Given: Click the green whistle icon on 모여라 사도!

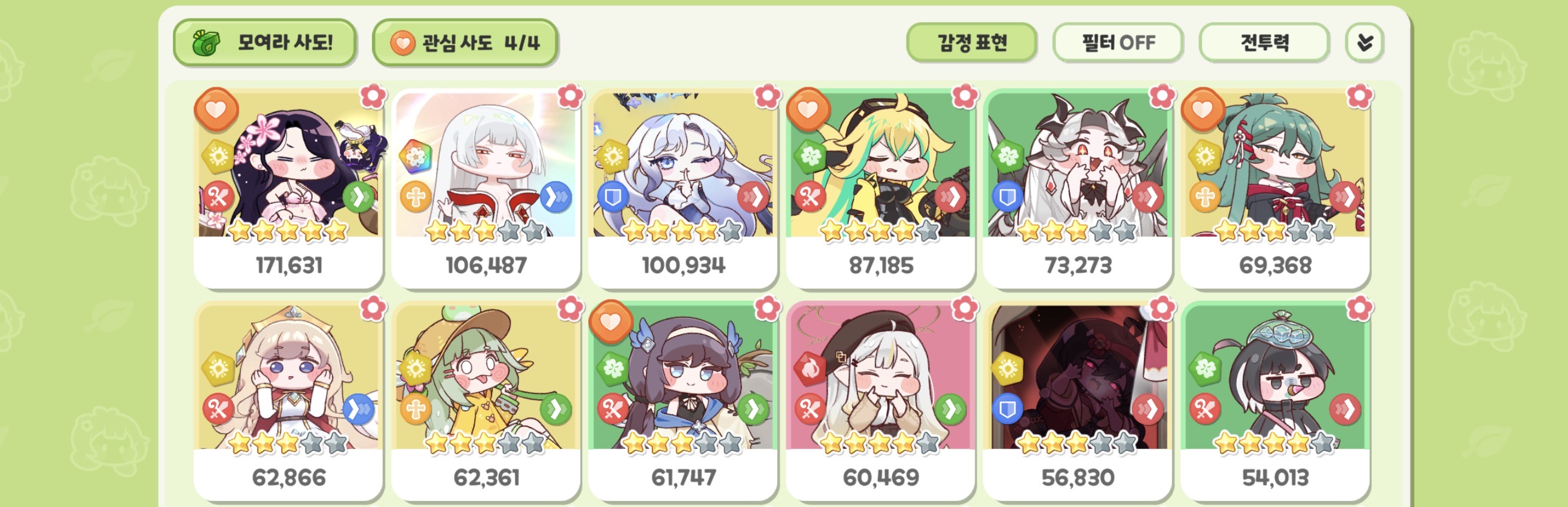Looking at the screenshot, I should (x=206, y=42).
